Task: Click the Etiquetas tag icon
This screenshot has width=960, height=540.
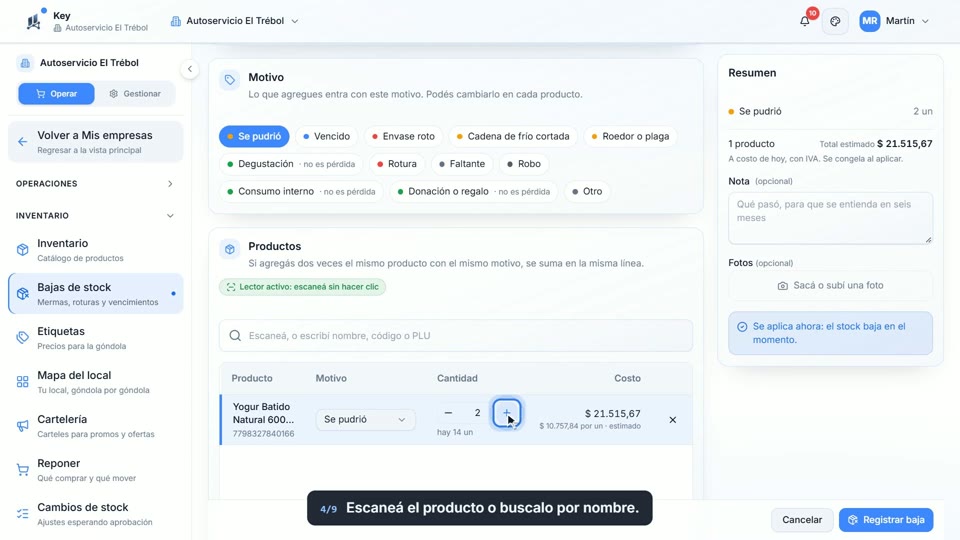Action: point(23,338)
